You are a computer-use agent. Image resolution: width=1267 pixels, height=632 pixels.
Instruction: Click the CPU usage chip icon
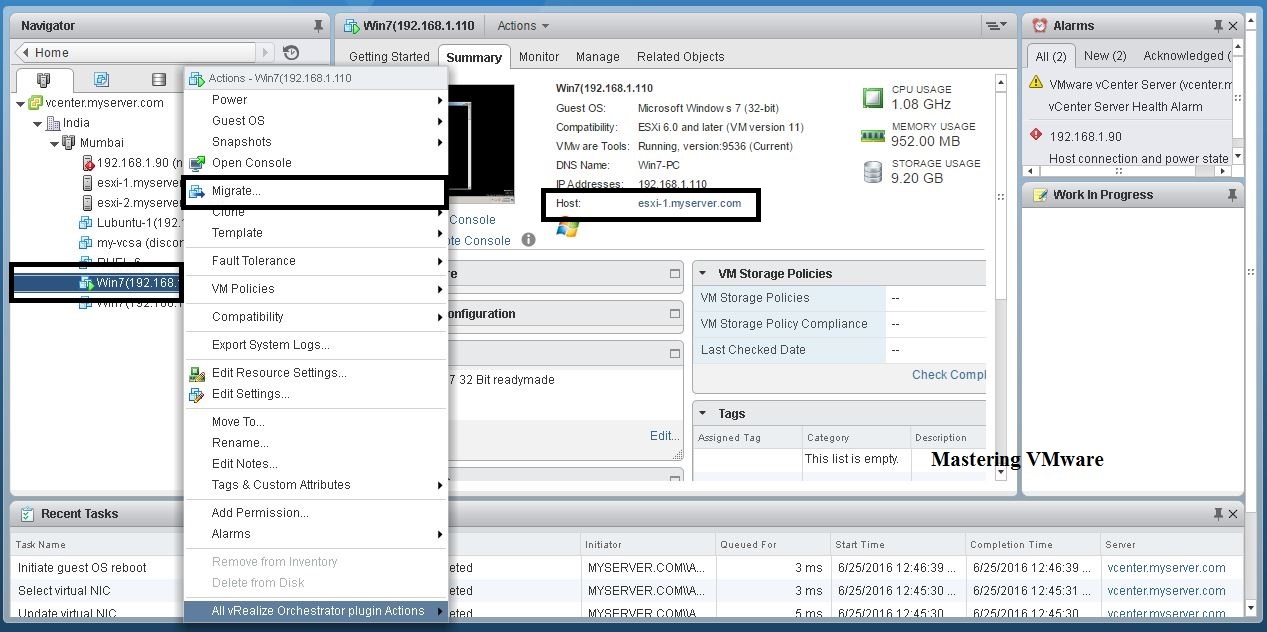(x=873, y=97)
